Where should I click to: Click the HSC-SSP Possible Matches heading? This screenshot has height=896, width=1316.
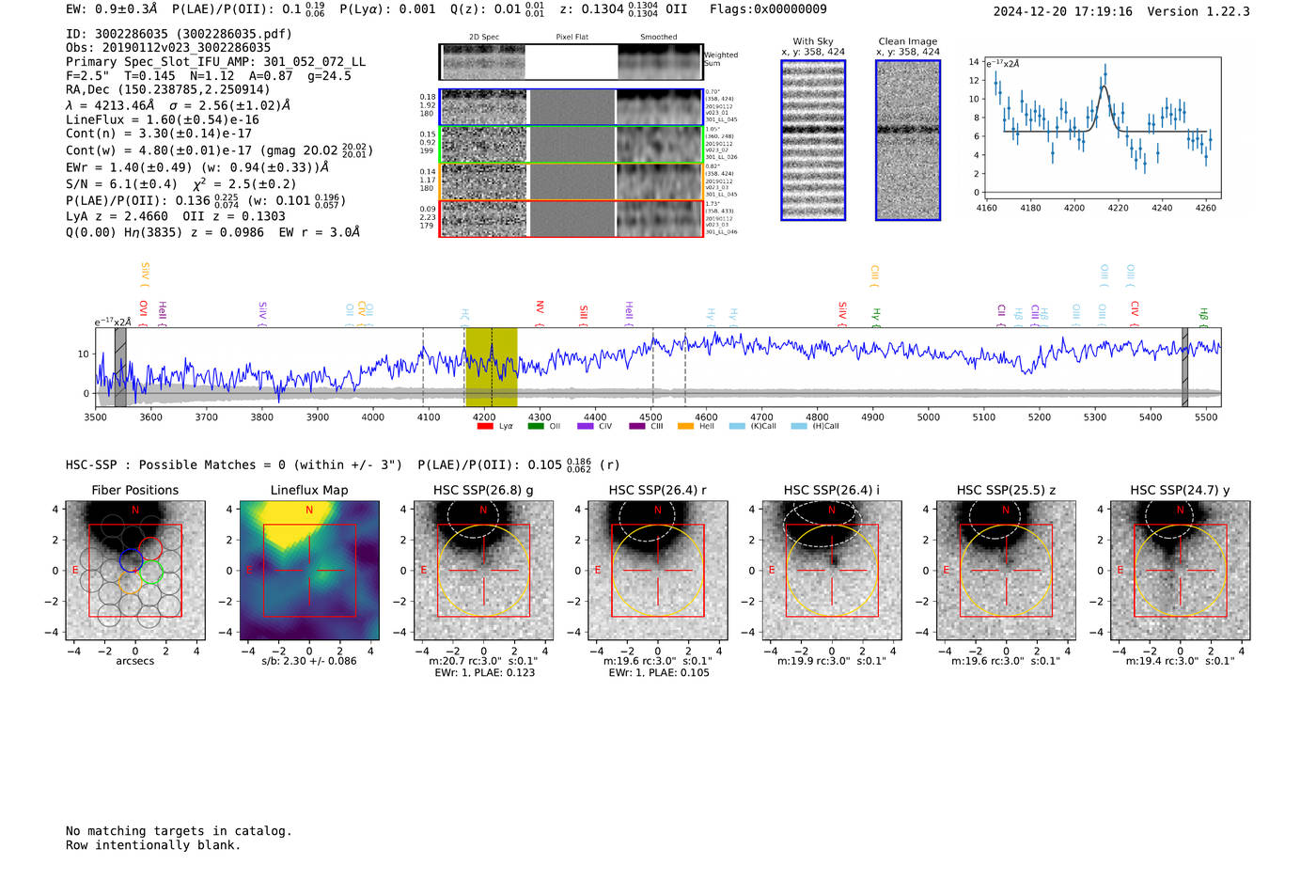234,465
